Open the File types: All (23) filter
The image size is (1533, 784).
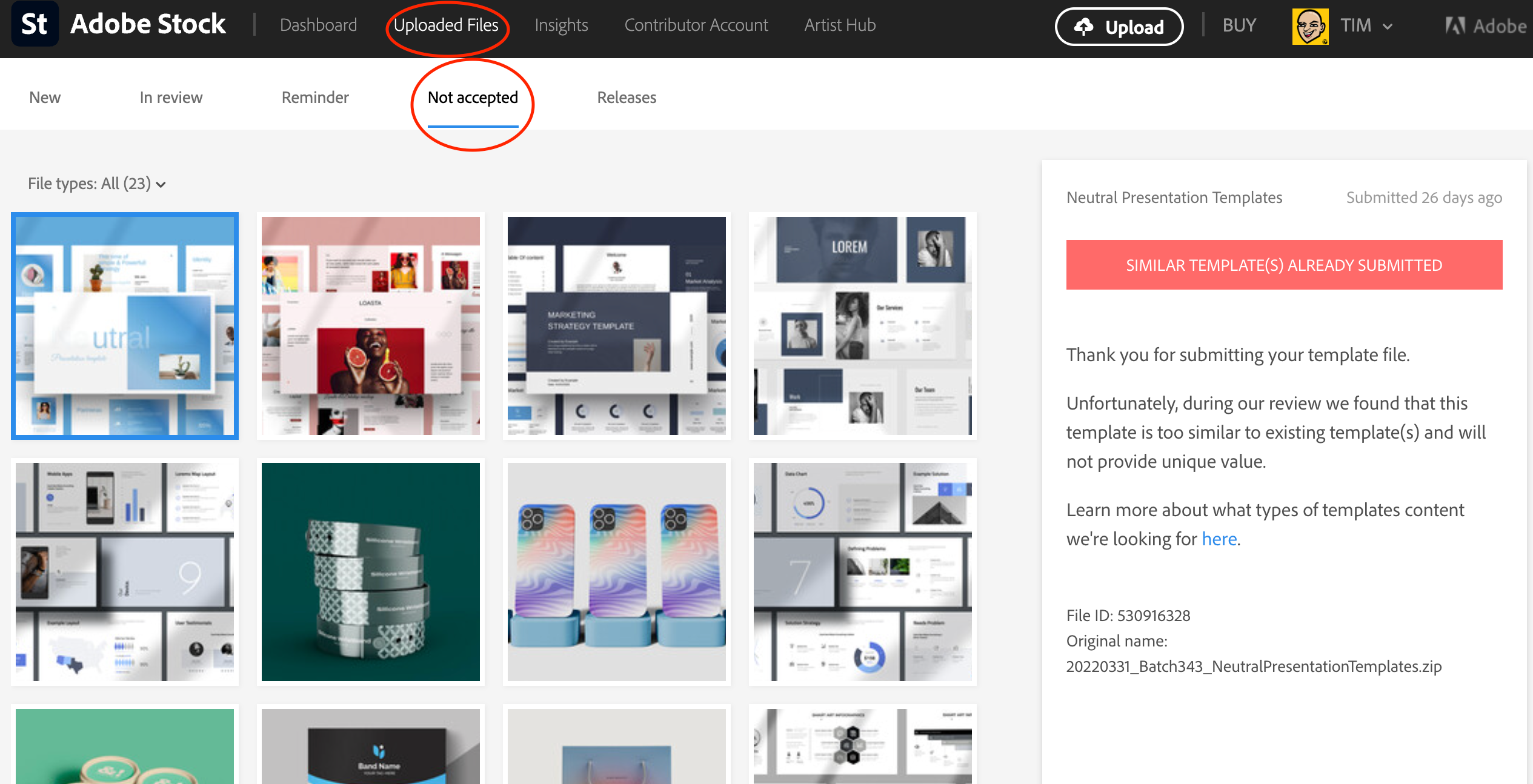[x=97, y=184]
